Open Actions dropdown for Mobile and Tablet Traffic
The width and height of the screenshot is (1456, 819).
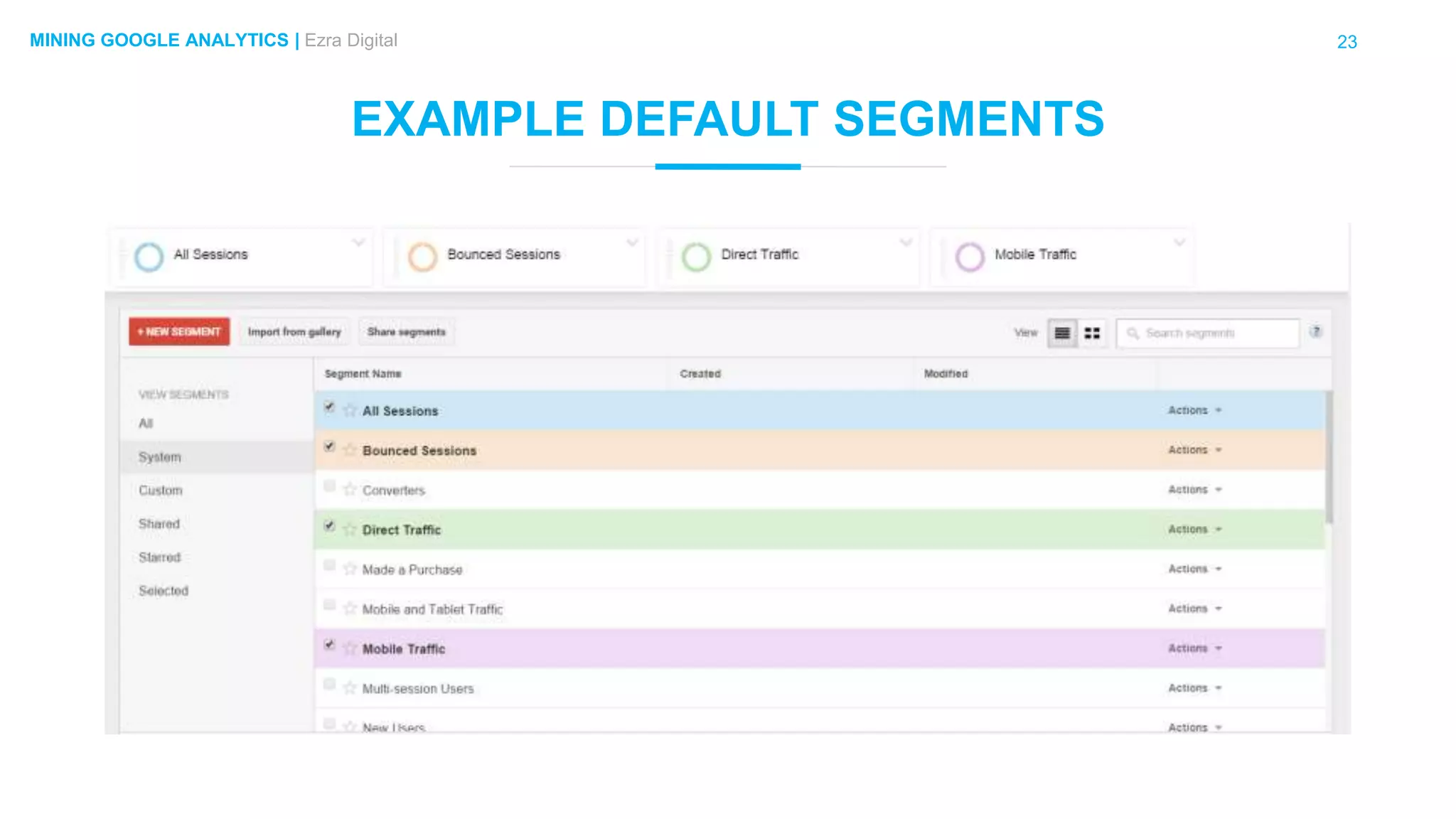(1194, 609)
